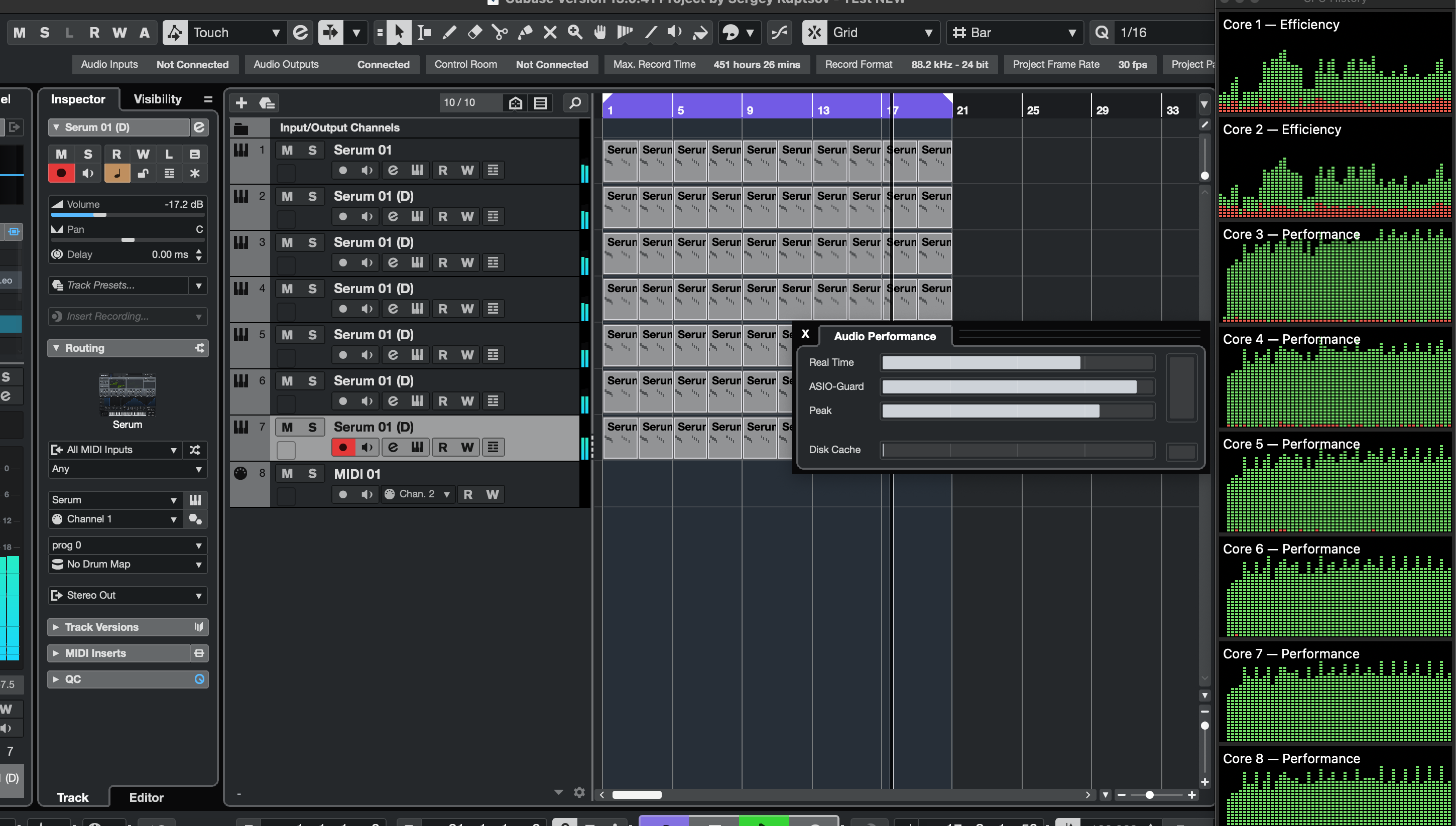
Task: Solo the MIDI 01 track
Action: click(x=312, y=474)
